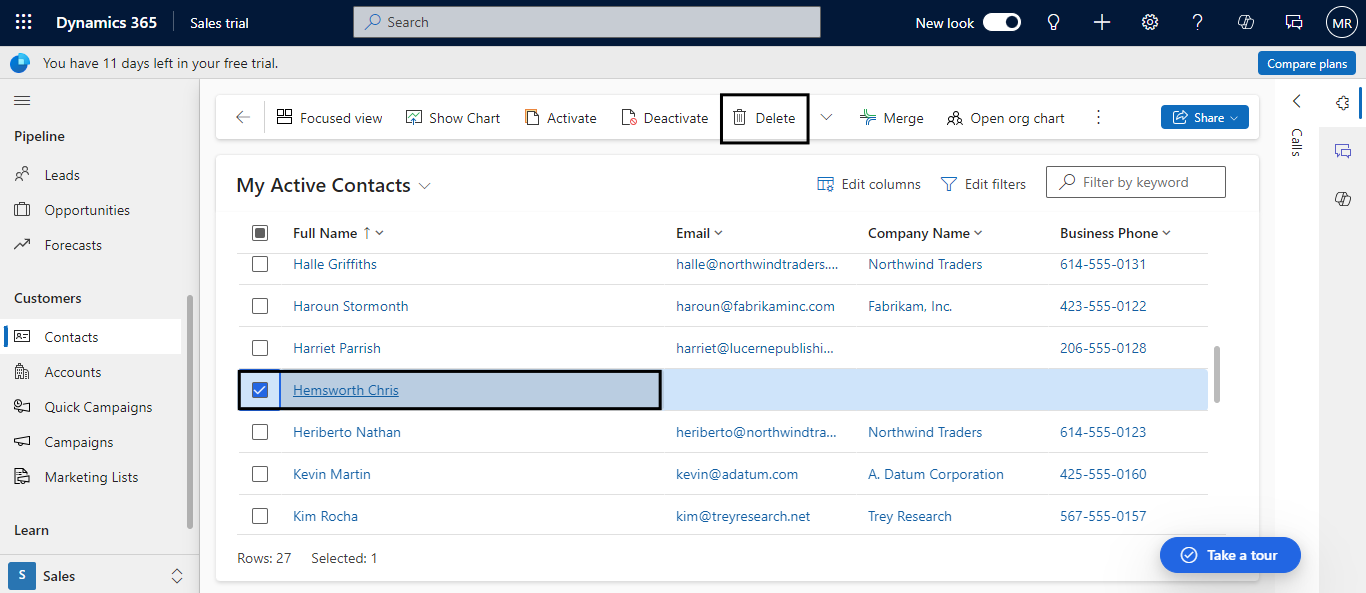Toggle the select all header checkbox

[x=260, y=233]
